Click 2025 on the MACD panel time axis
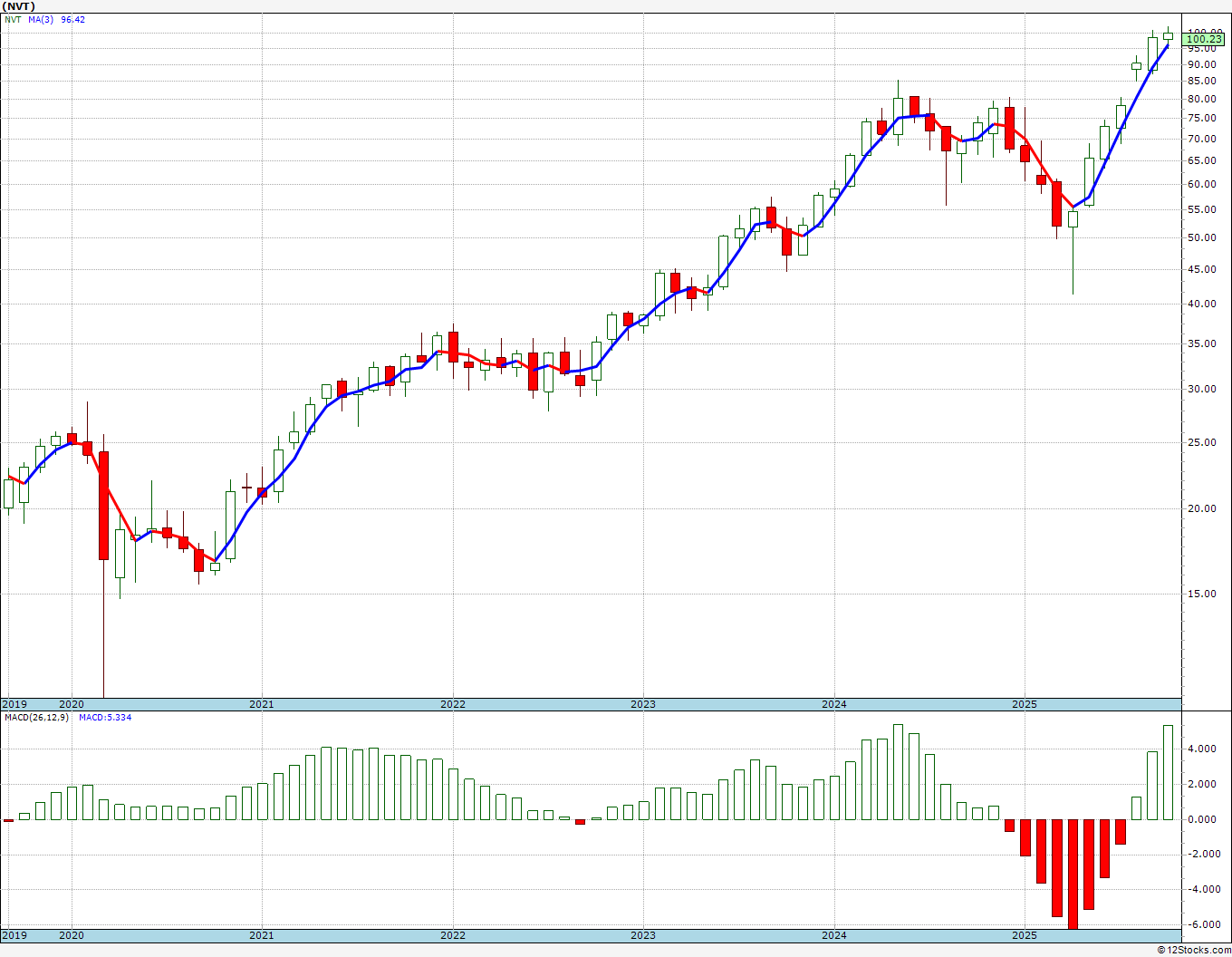The width and height of the screenshot is (1232, 957). click(1025, 934)
